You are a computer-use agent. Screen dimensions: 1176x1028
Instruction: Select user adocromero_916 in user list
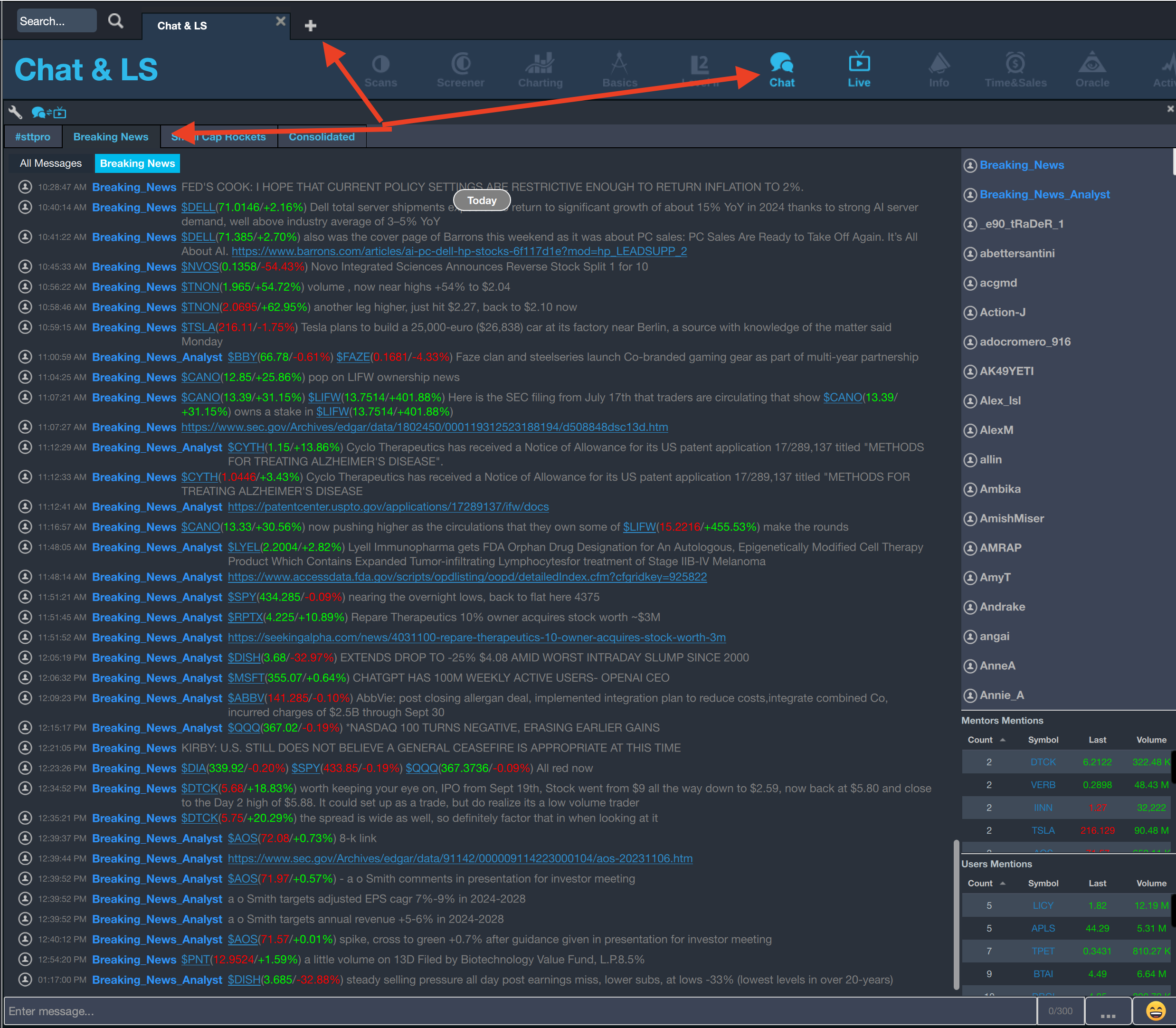tap(1024, 342)
